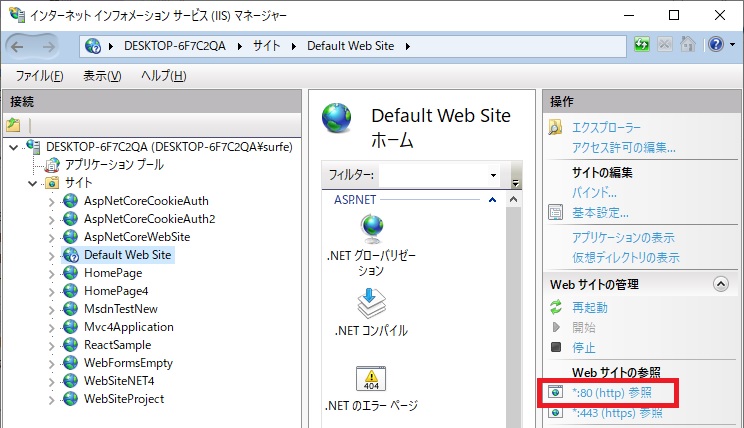Click アプリケーションの表示 link

[623, 237]
